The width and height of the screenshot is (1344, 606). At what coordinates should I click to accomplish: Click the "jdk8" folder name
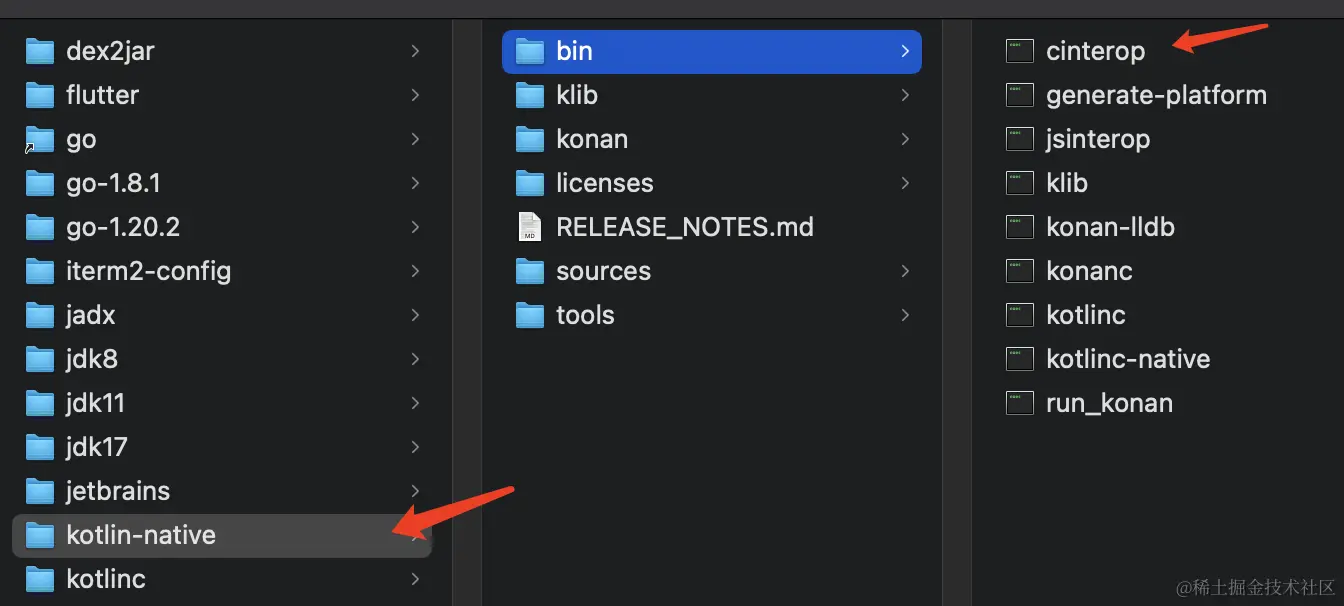point(92,359)
